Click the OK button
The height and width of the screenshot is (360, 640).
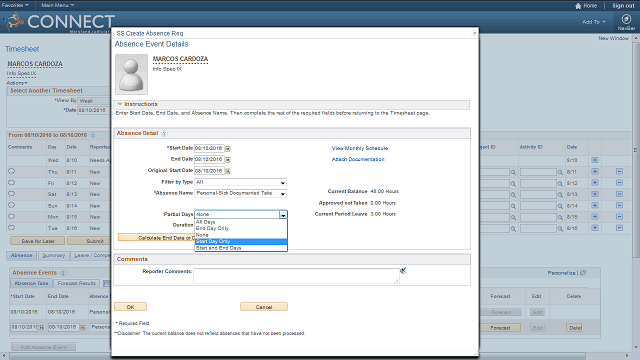[130, 307]
